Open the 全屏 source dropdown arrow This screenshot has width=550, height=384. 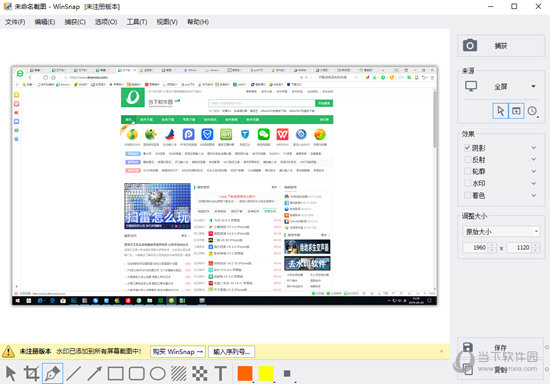point(534,86)
